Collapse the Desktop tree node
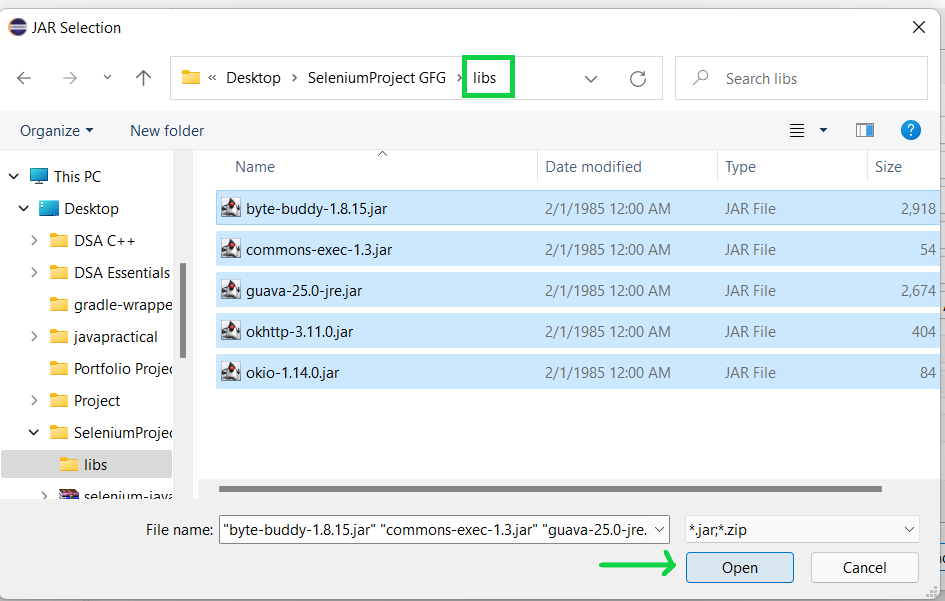This screenshot has width=945, height=601. click(24, 209)
